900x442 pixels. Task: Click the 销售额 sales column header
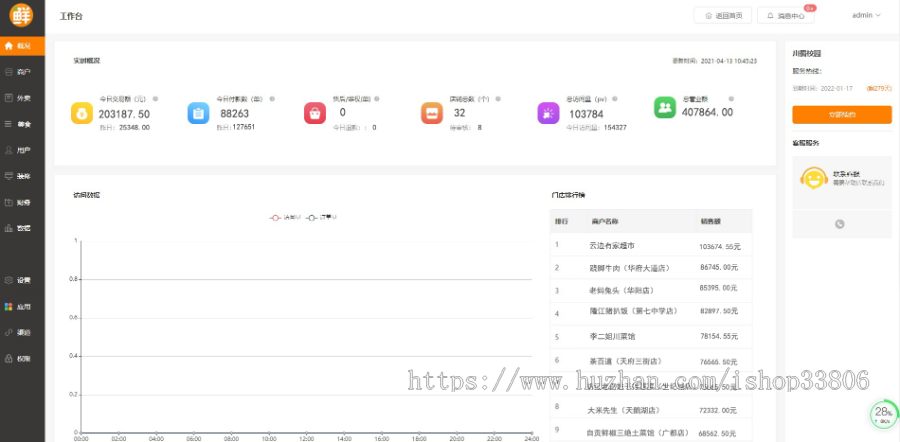[x=709, y=221]
